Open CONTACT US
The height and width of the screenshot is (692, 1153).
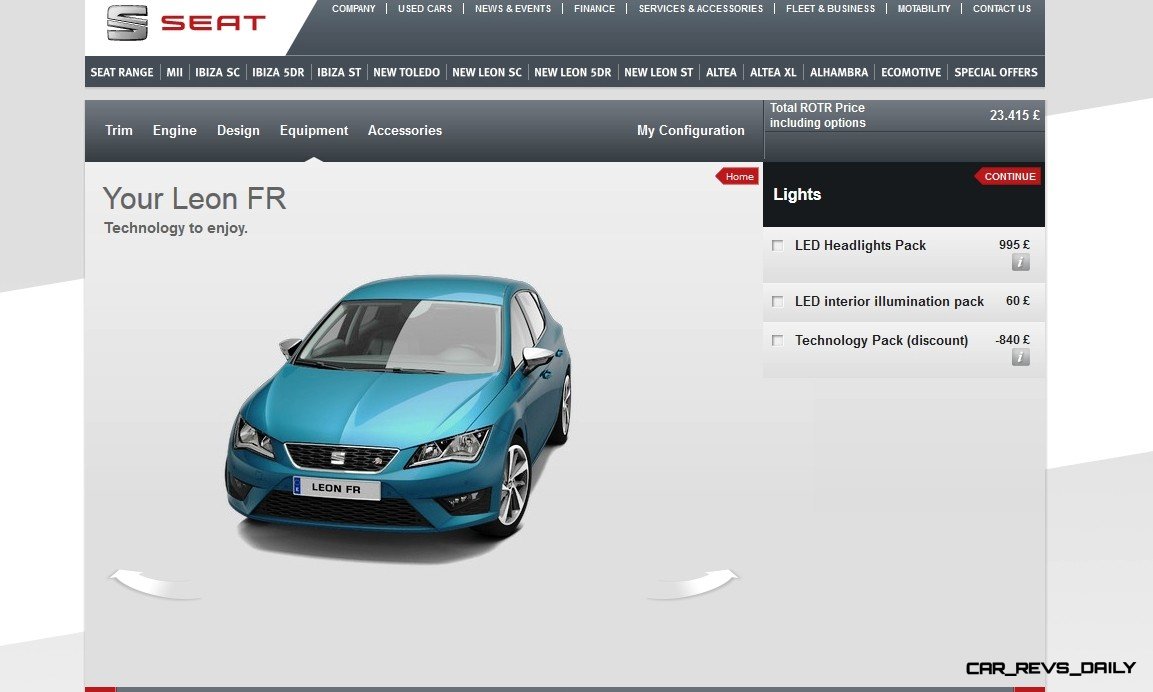1002,9
